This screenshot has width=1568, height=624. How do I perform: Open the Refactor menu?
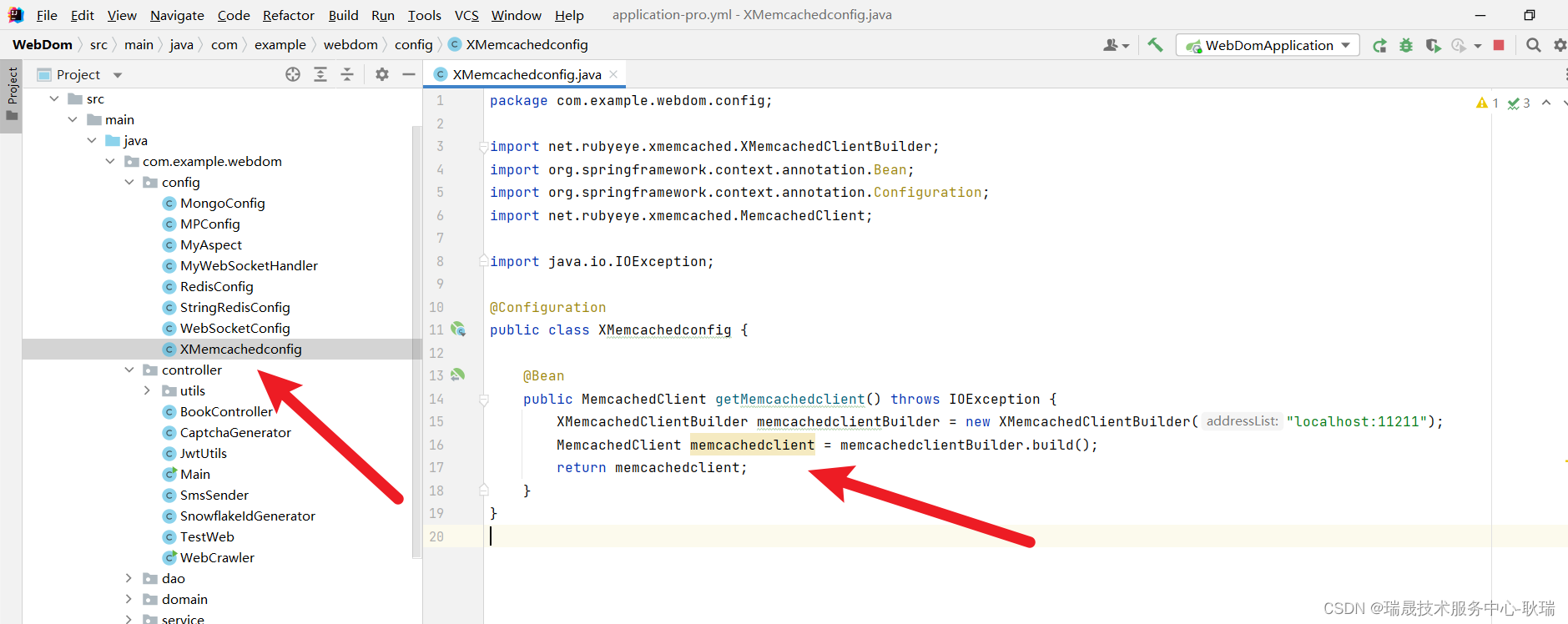coord(289,15)
